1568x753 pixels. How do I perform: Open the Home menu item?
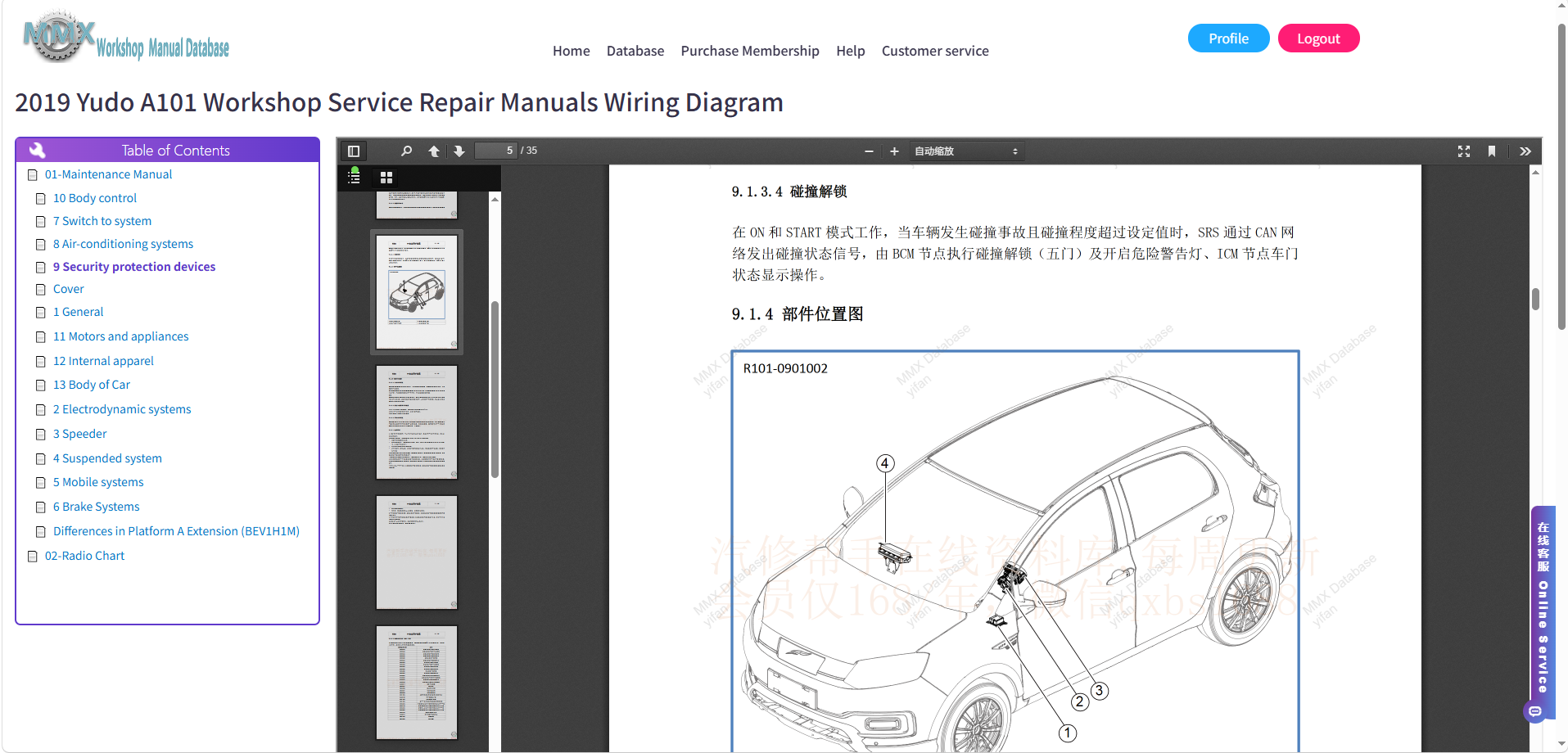point(572,51)
